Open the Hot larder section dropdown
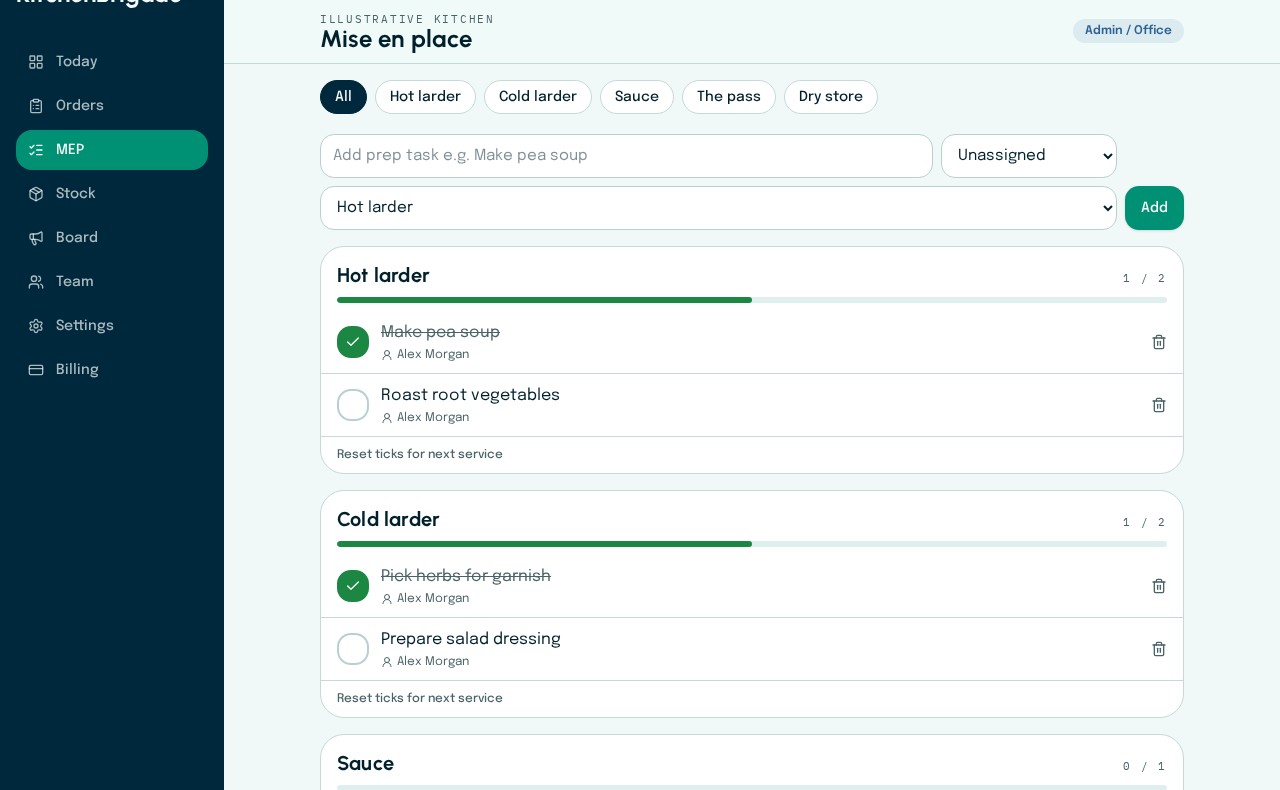The image size is (1280, 790). pyautogui.click(x=718, y=208)
